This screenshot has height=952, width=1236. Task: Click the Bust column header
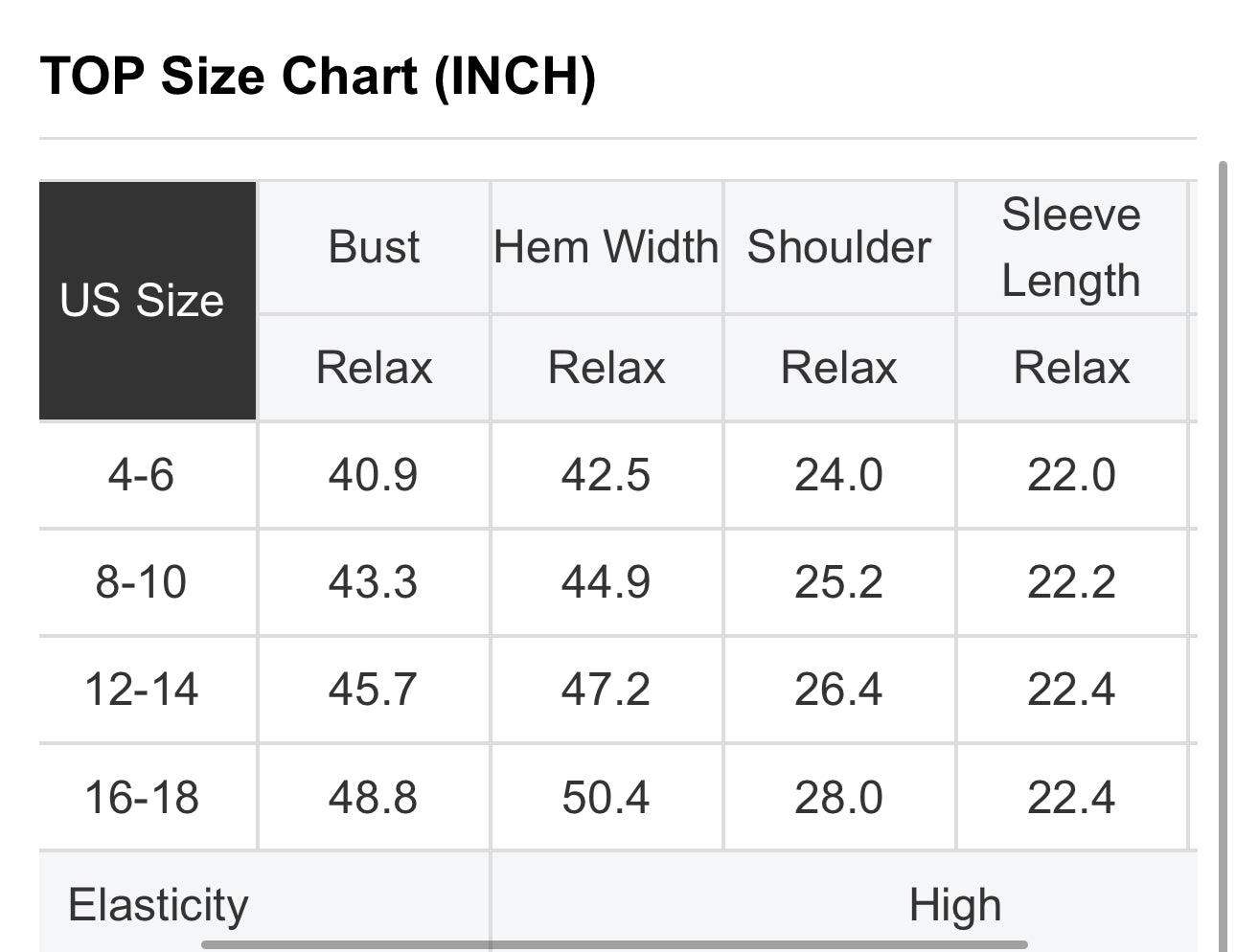tap(374, 247)
